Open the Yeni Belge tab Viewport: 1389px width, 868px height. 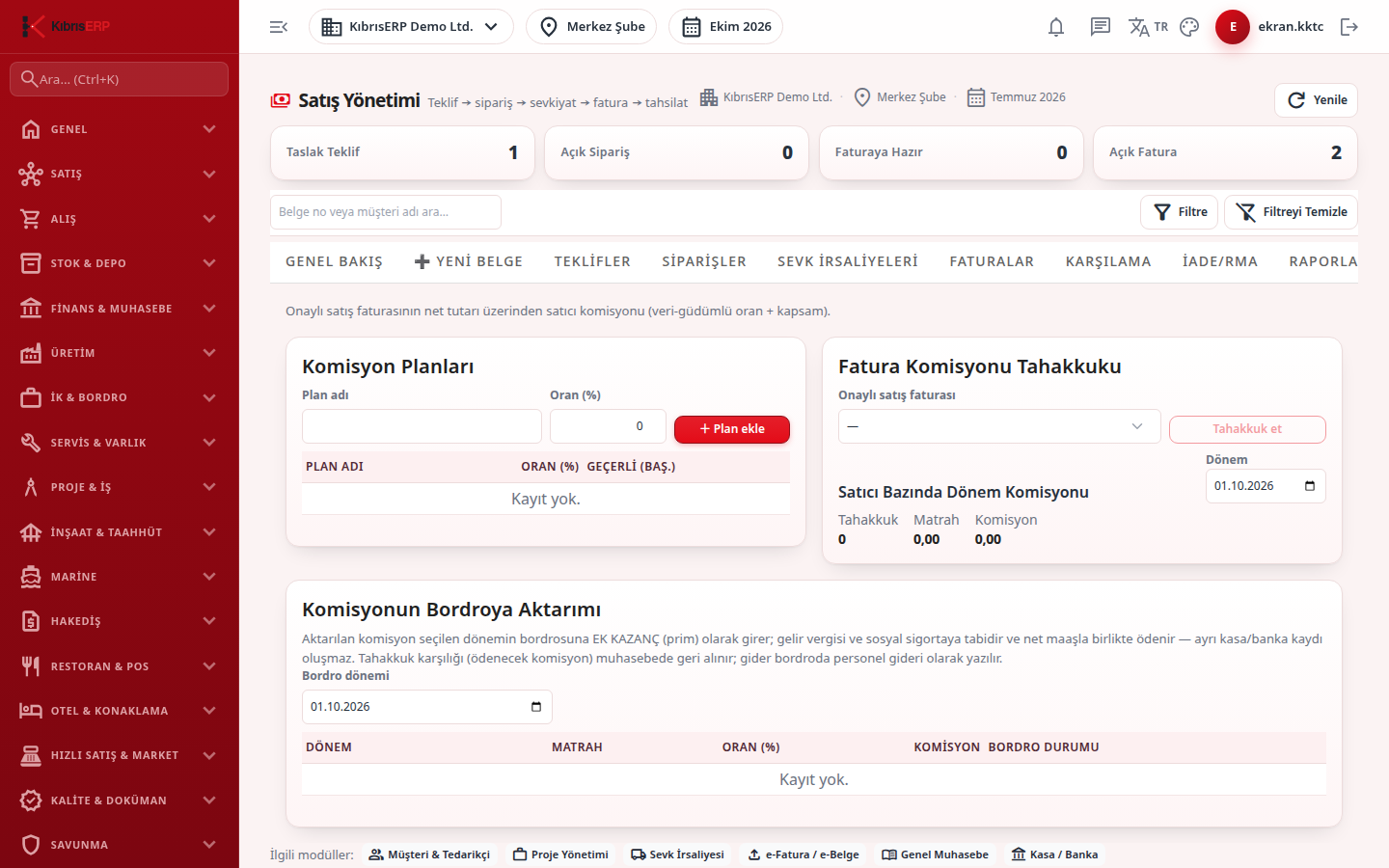(468, 261)
